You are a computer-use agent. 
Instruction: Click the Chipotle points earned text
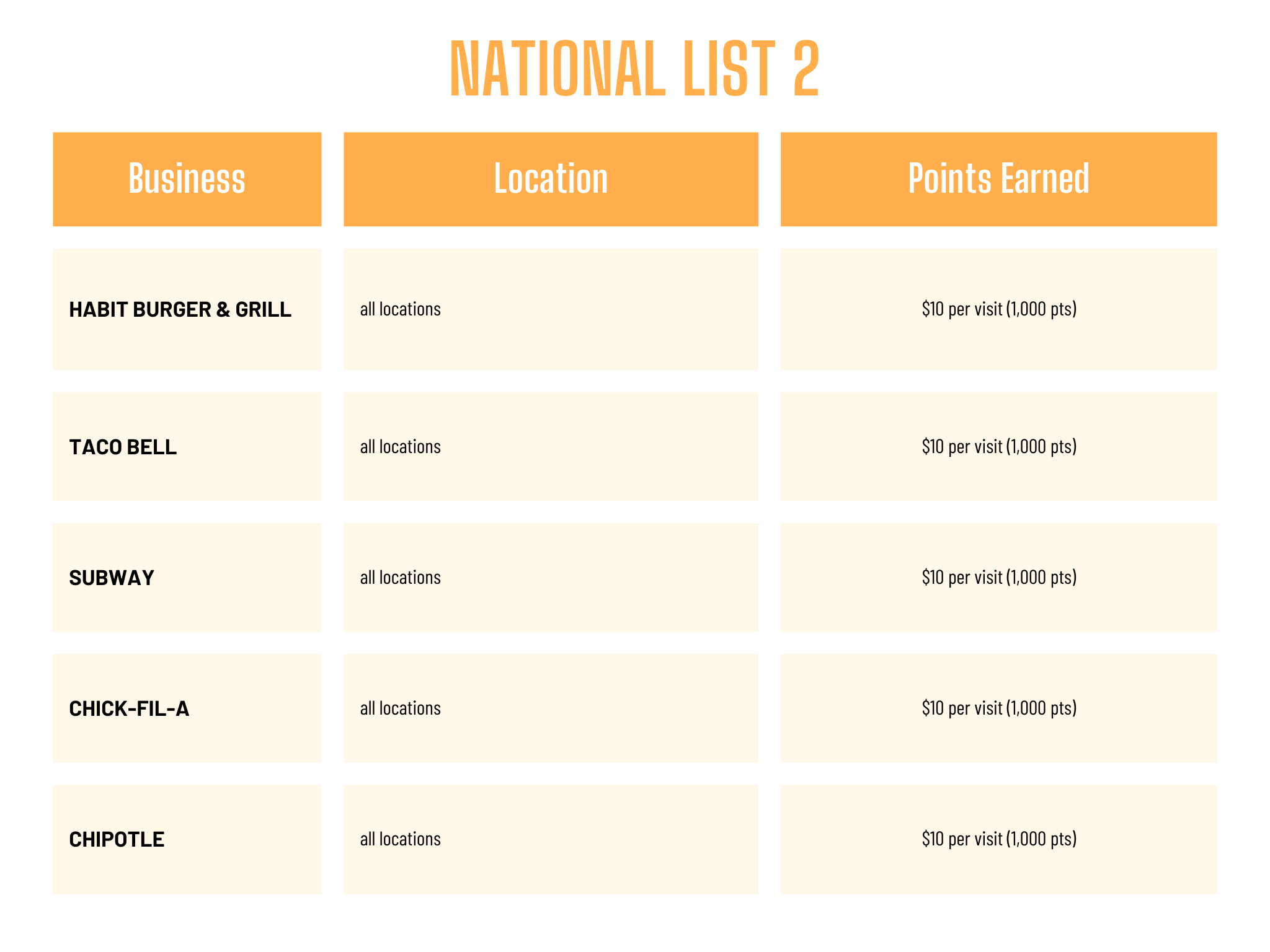(998, 839)
